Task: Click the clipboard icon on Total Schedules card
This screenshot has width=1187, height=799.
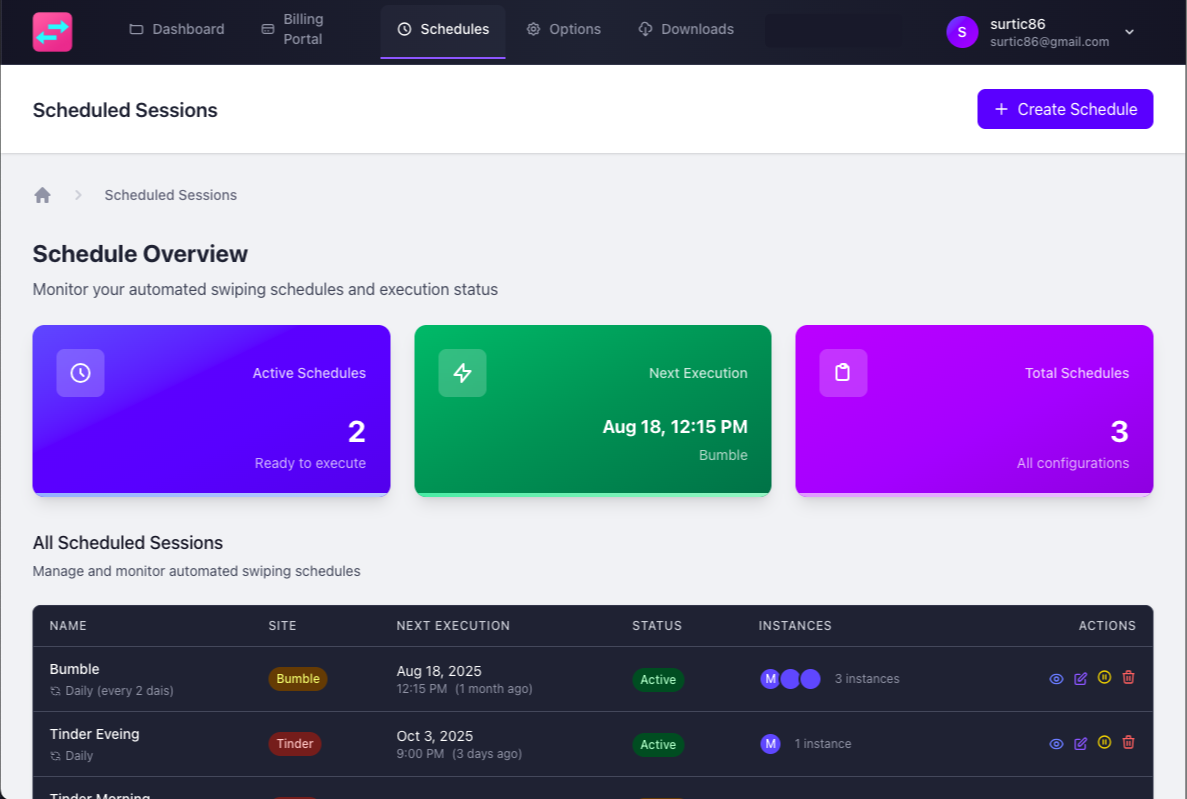Action: point(843,373)
